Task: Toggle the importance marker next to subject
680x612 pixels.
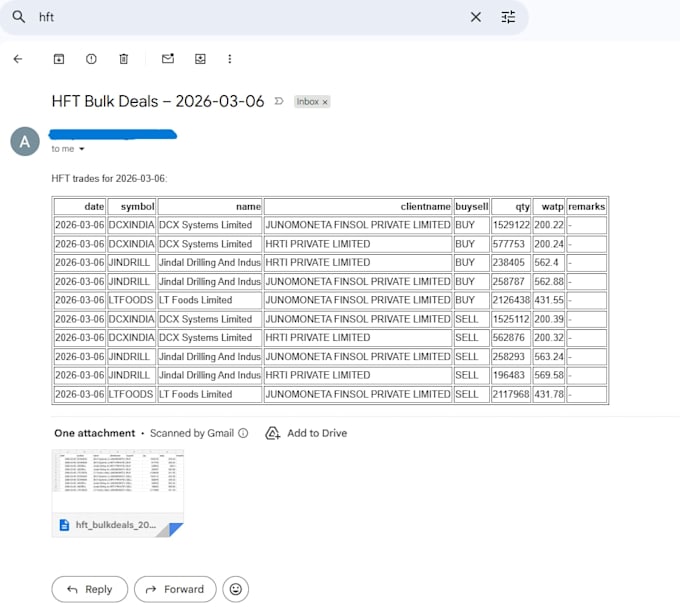Action: coord(279,101)
